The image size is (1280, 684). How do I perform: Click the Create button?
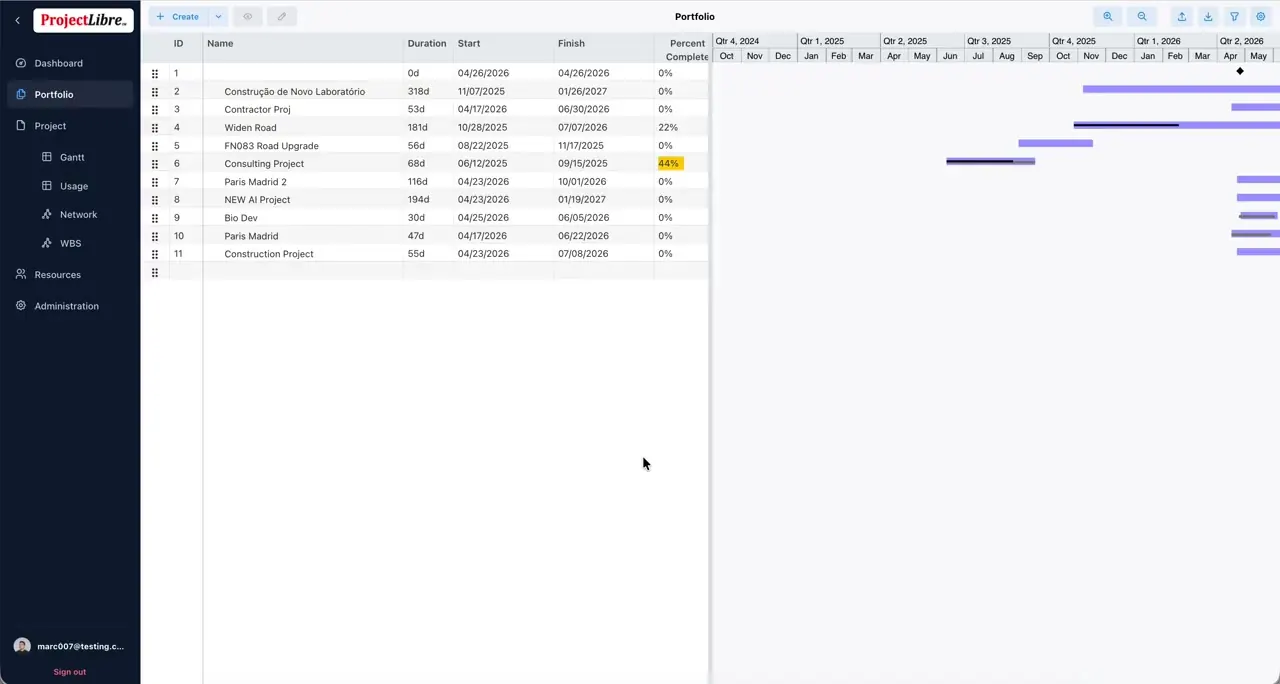point(178,17)
